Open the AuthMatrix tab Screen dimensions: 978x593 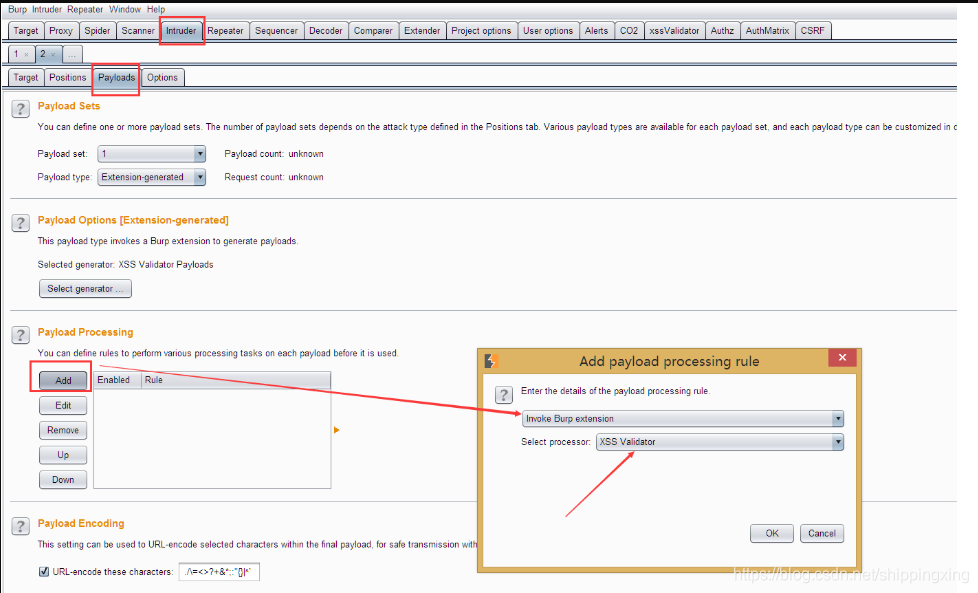pyautogui.click(x=767, y=31)
